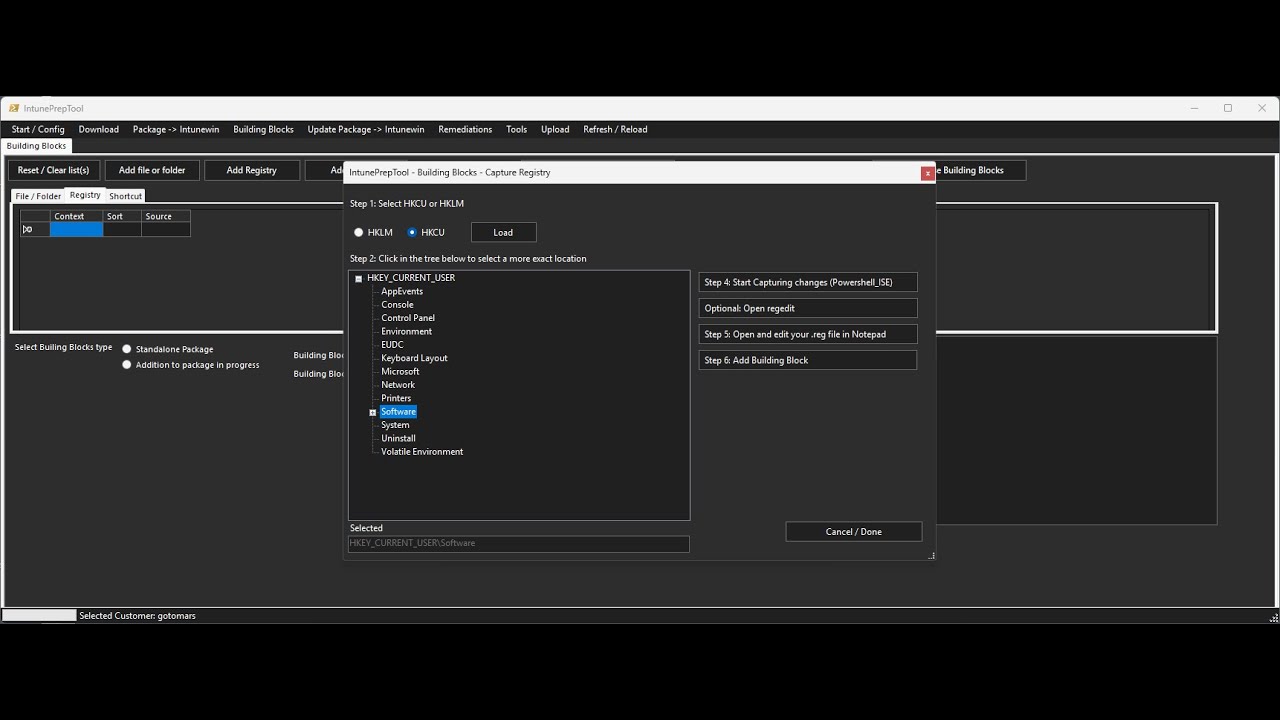
Task: Click the Cancel / Done button
Action: (853, 531)
